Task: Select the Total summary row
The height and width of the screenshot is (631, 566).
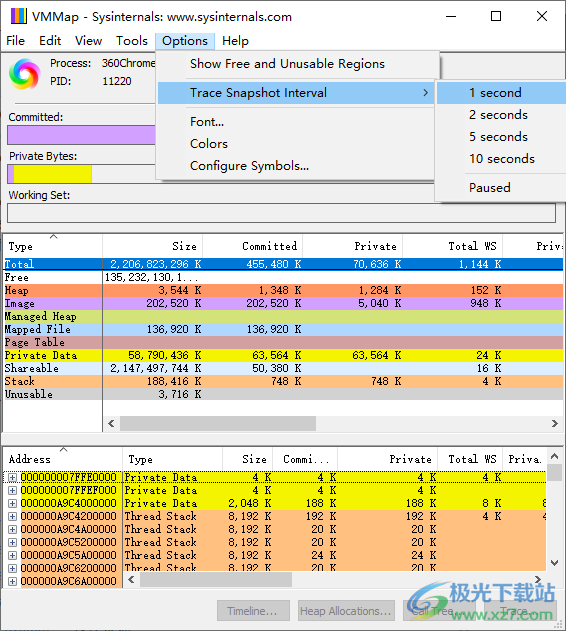Action: (283, 264)
